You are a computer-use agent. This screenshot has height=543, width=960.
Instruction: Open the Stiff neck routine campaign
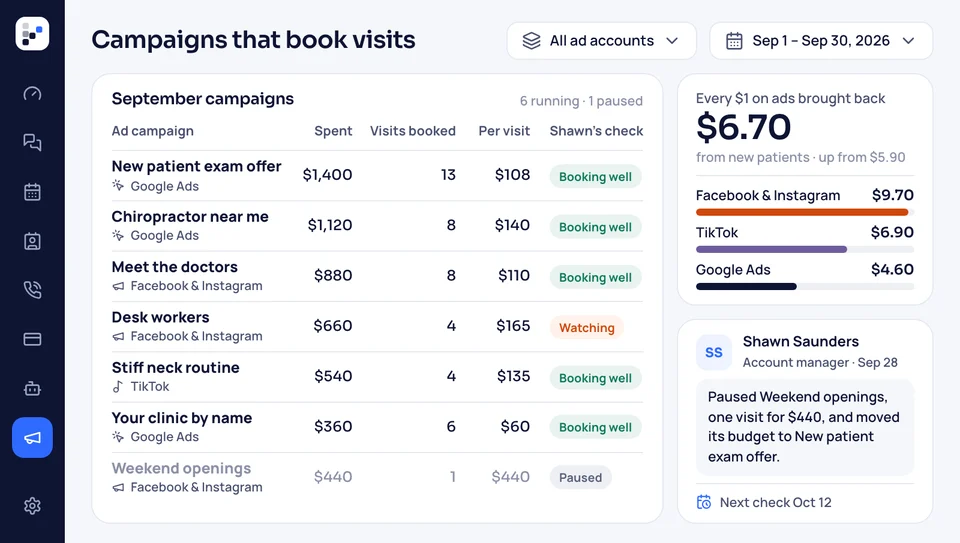point(175,367)
